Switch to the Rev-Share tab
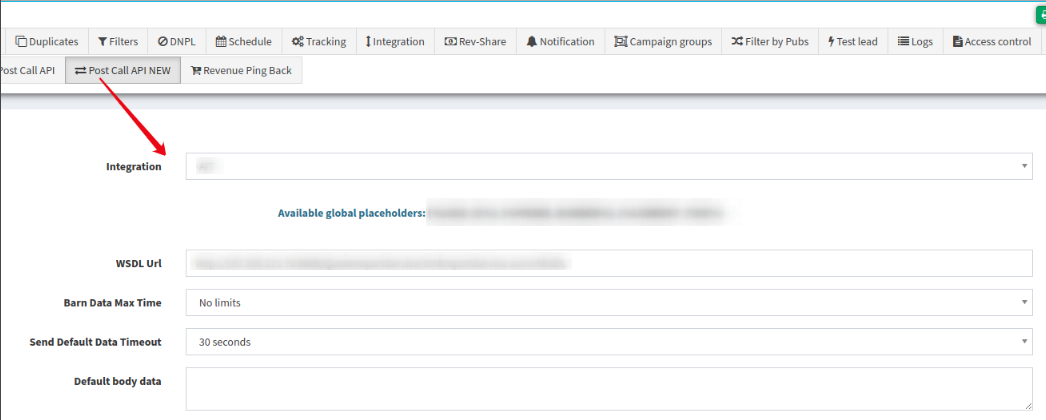 coord(475,42)
